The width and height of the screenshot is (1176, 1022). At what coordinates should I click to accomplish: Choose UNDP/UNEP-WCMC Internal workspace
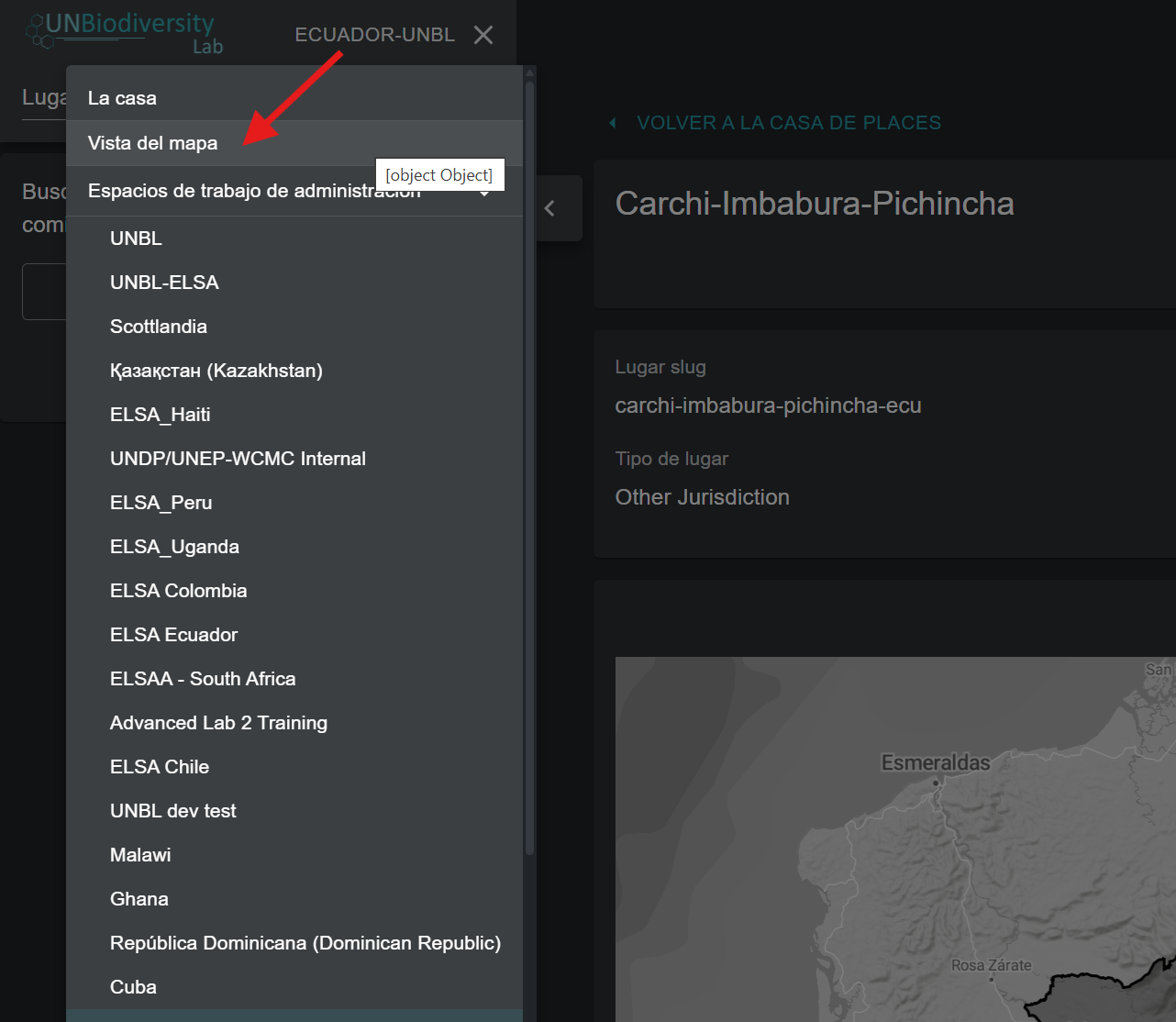pos(238,459)
